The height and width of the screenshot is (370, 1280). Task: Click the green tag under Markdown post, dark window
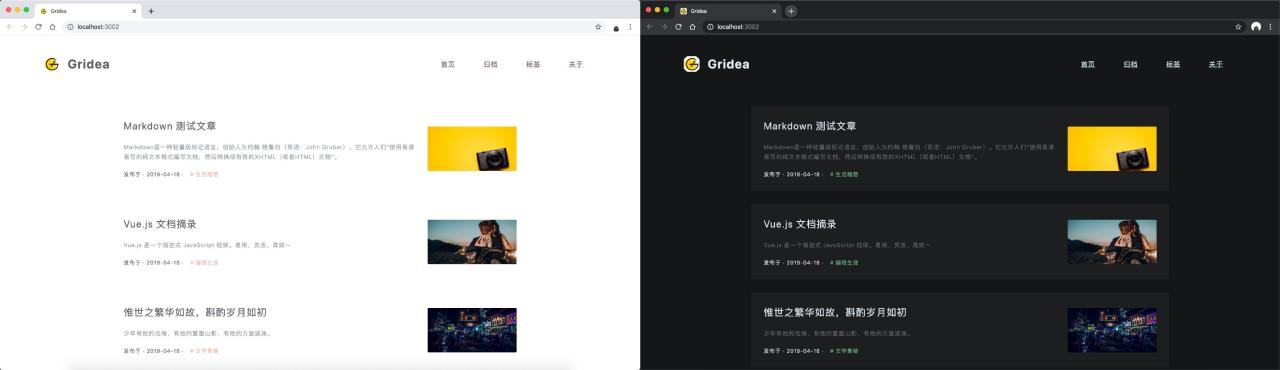point(844,175)
